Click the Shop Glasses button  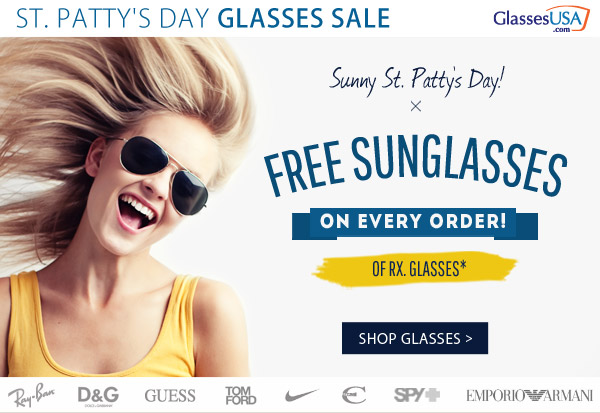(415, 338)
